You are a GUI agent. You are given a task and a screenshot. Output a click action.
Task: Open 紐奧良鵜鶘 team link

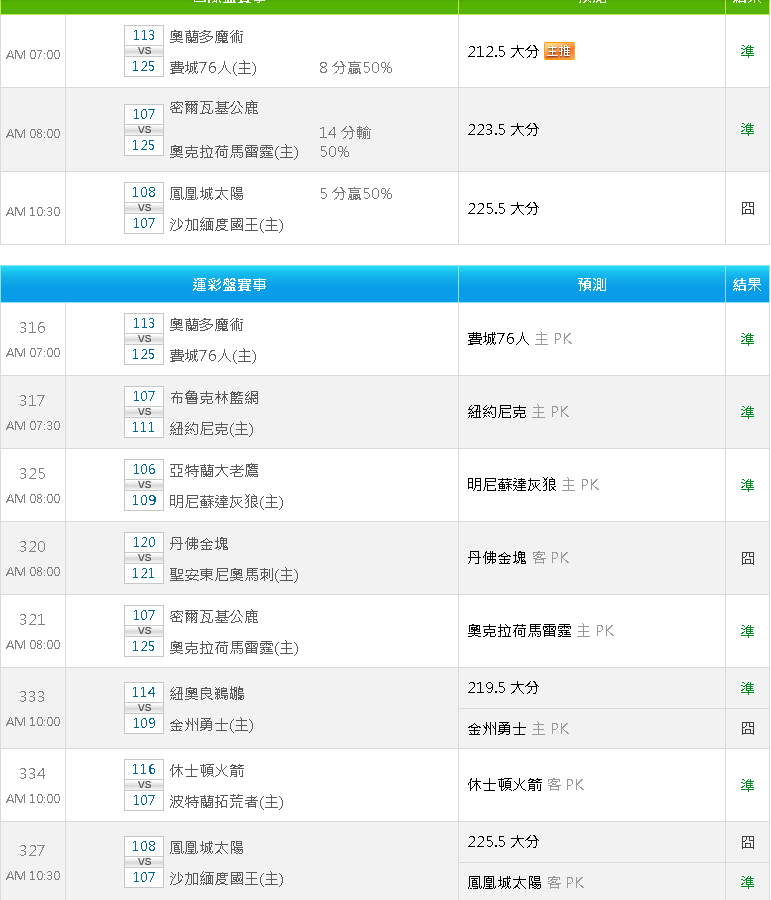207,693
